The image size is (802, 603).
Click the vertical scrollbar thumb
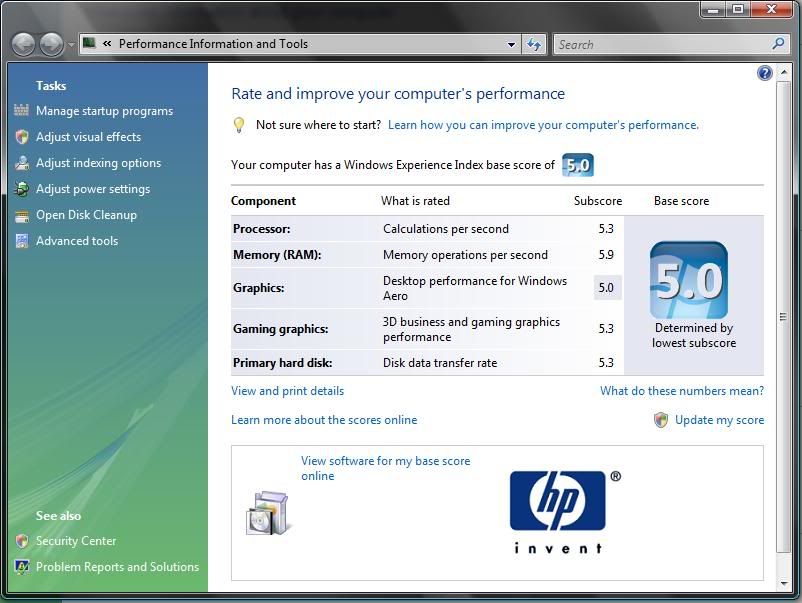coord(784,317)
